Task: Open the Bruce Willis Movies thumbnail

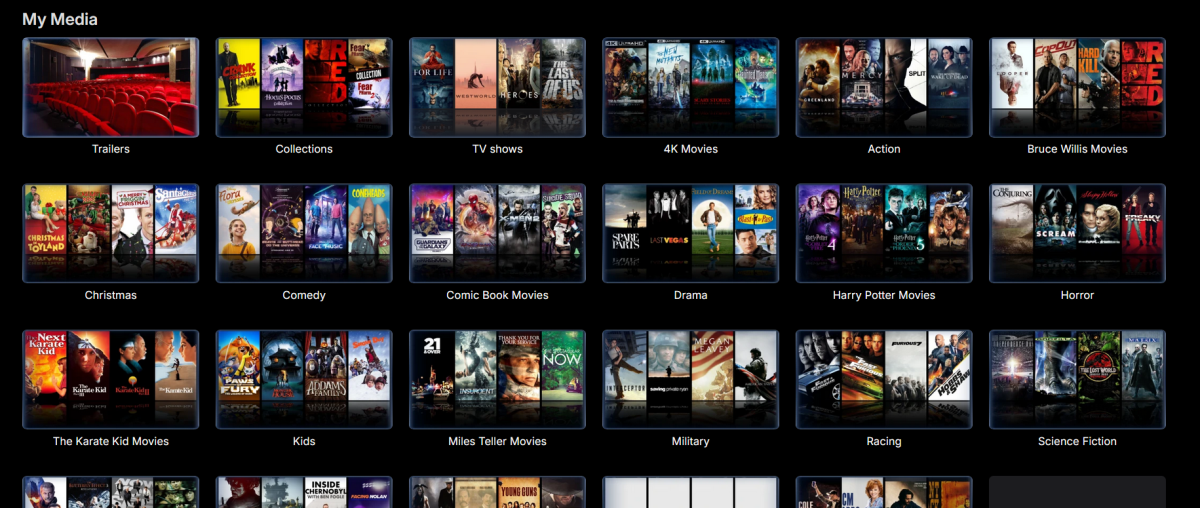Action: click(x=1077, y=87)
